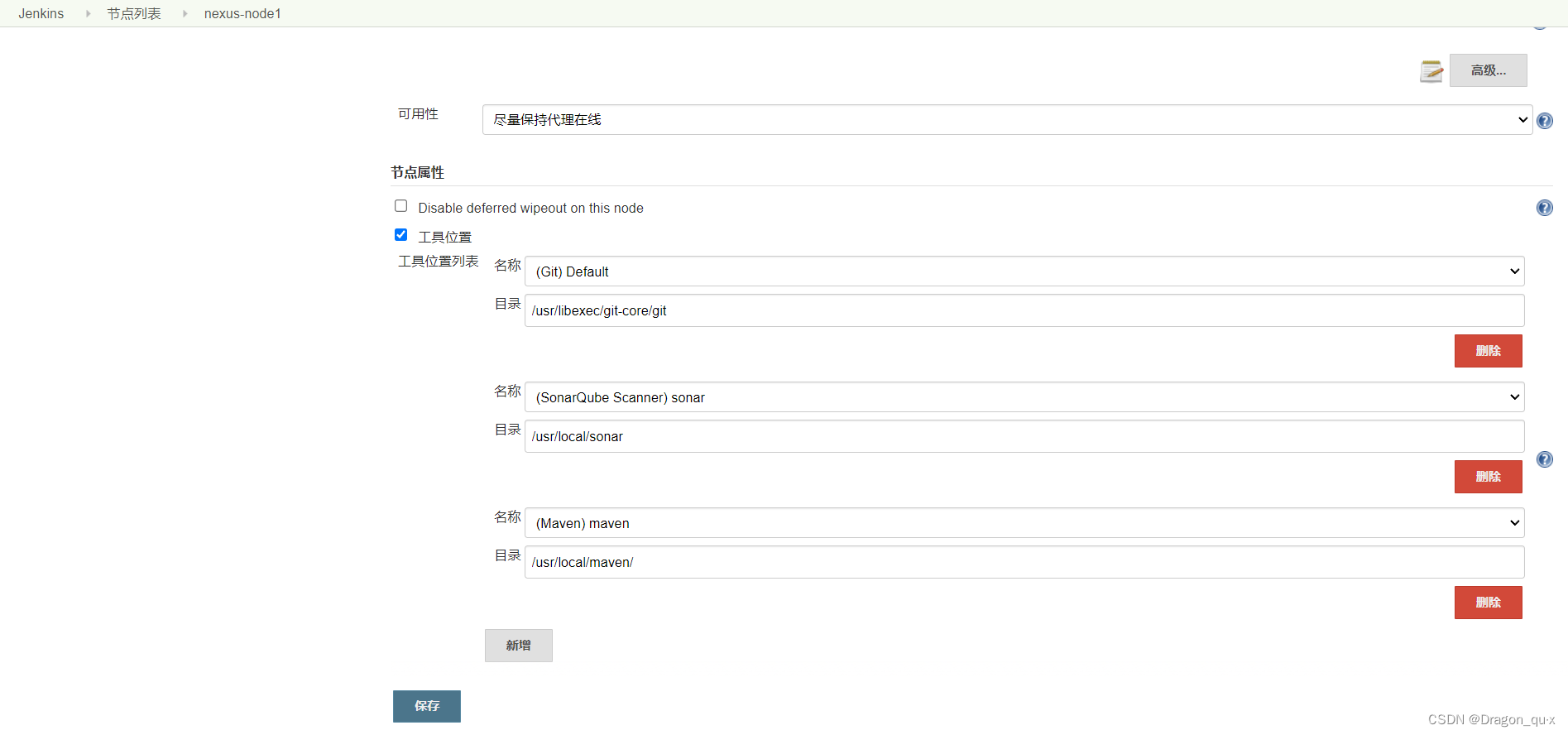Open nexus-node1 breadcrumb link

click(242, 14)
